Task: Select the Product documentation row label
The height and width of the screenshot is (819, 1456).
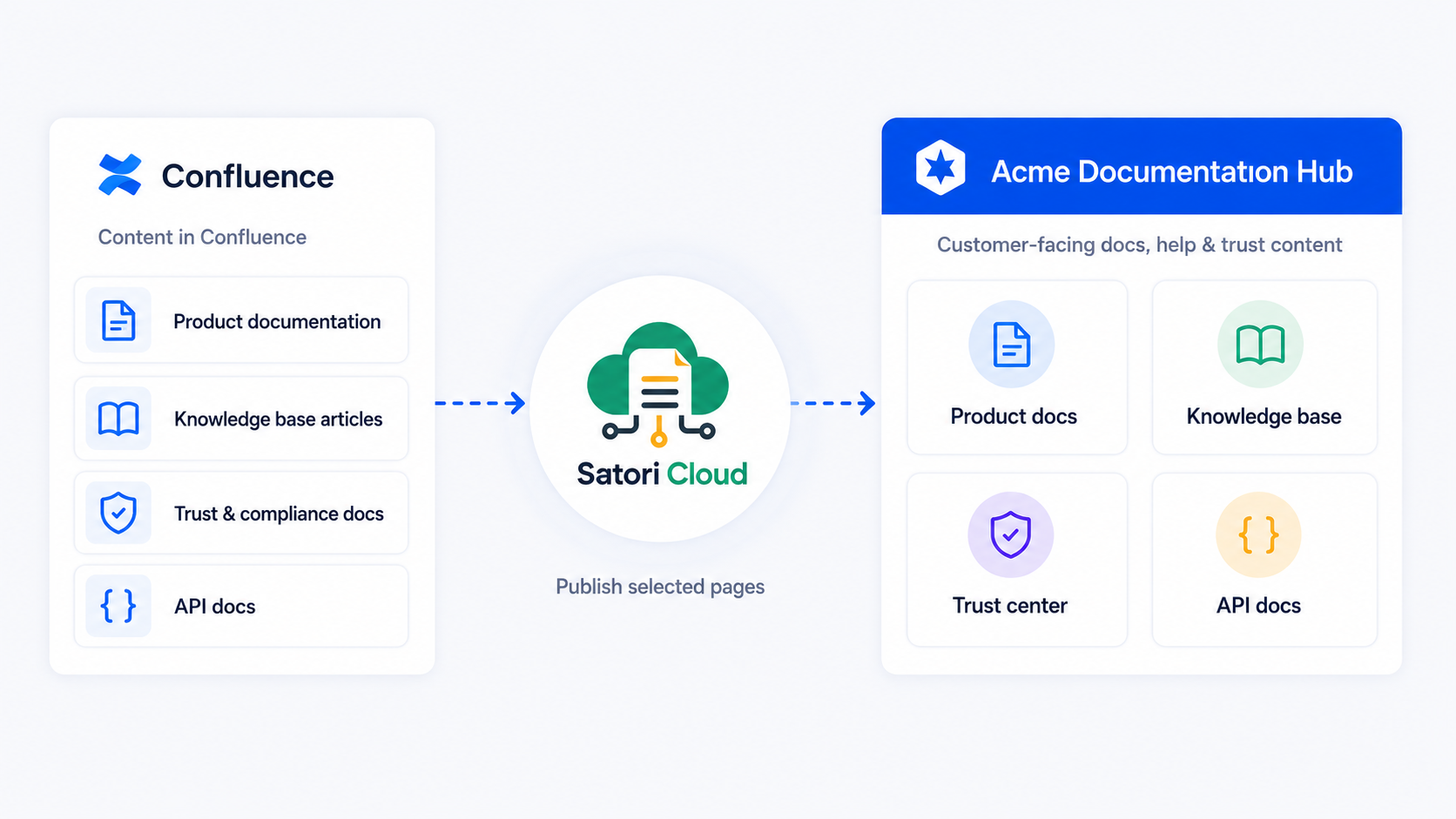Action: [x=277, y=322]
